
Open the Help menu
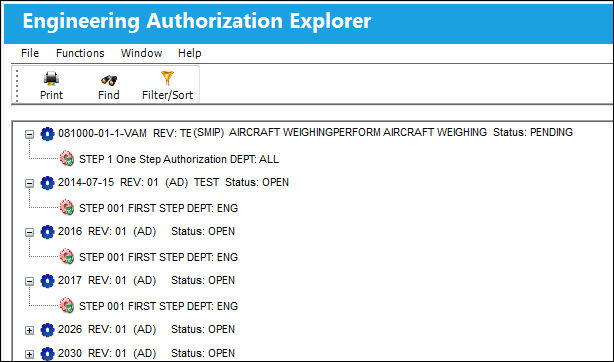point(190,53)
